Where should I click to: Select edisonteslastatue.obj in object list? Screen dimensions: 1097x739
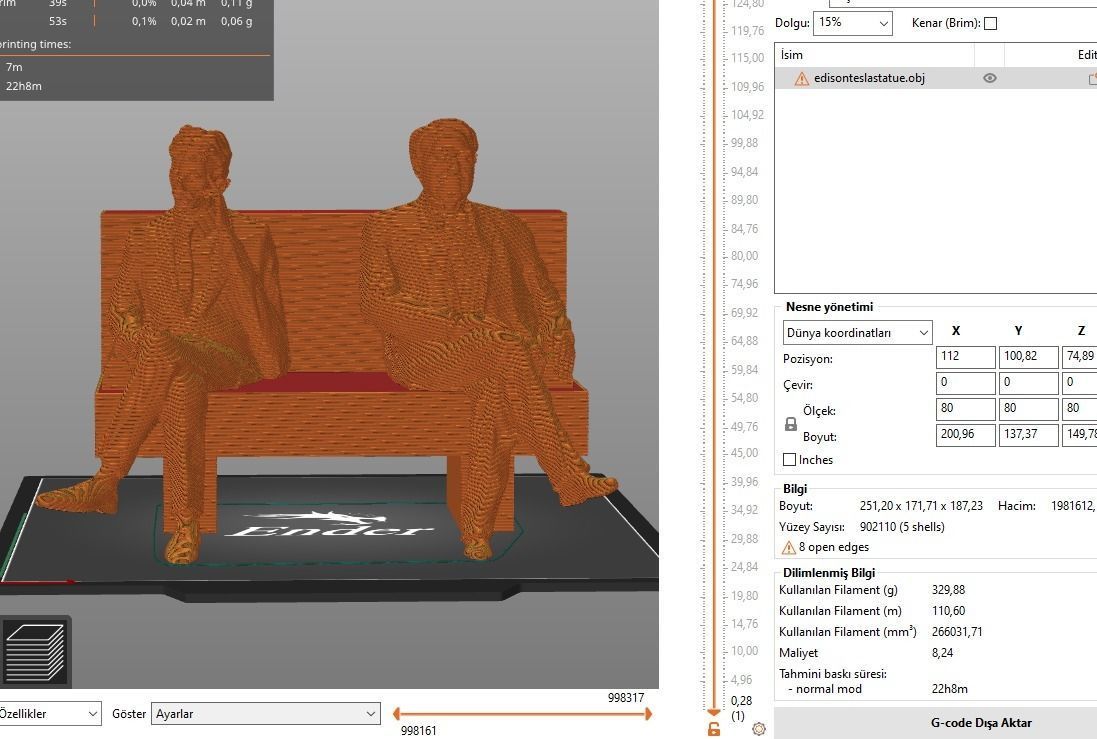[869, 78]
